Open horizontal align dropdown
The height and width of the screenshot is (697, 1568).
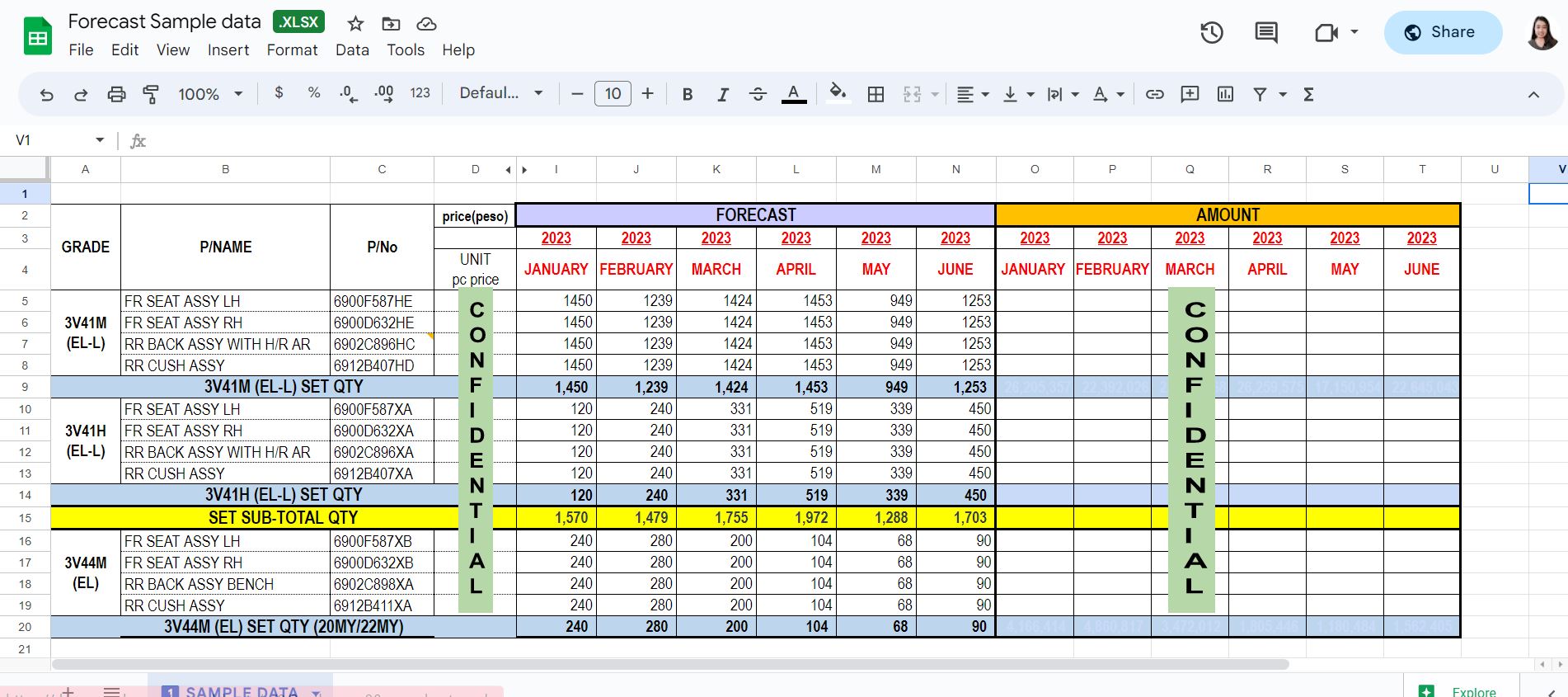point(972,94)
